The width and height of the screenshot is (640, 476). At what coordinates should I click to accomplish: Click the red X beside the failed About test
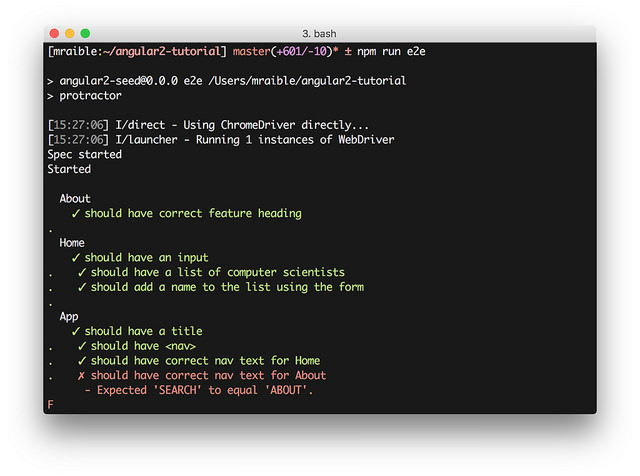coord(82,376)
